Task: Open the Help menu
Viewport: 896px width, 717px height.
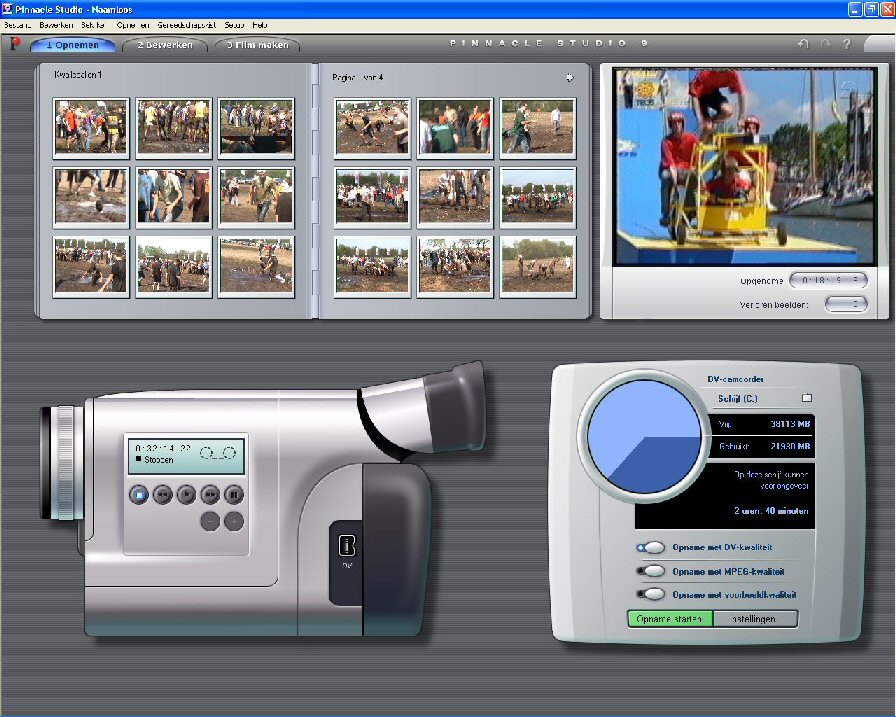Action: click(259, 25)
